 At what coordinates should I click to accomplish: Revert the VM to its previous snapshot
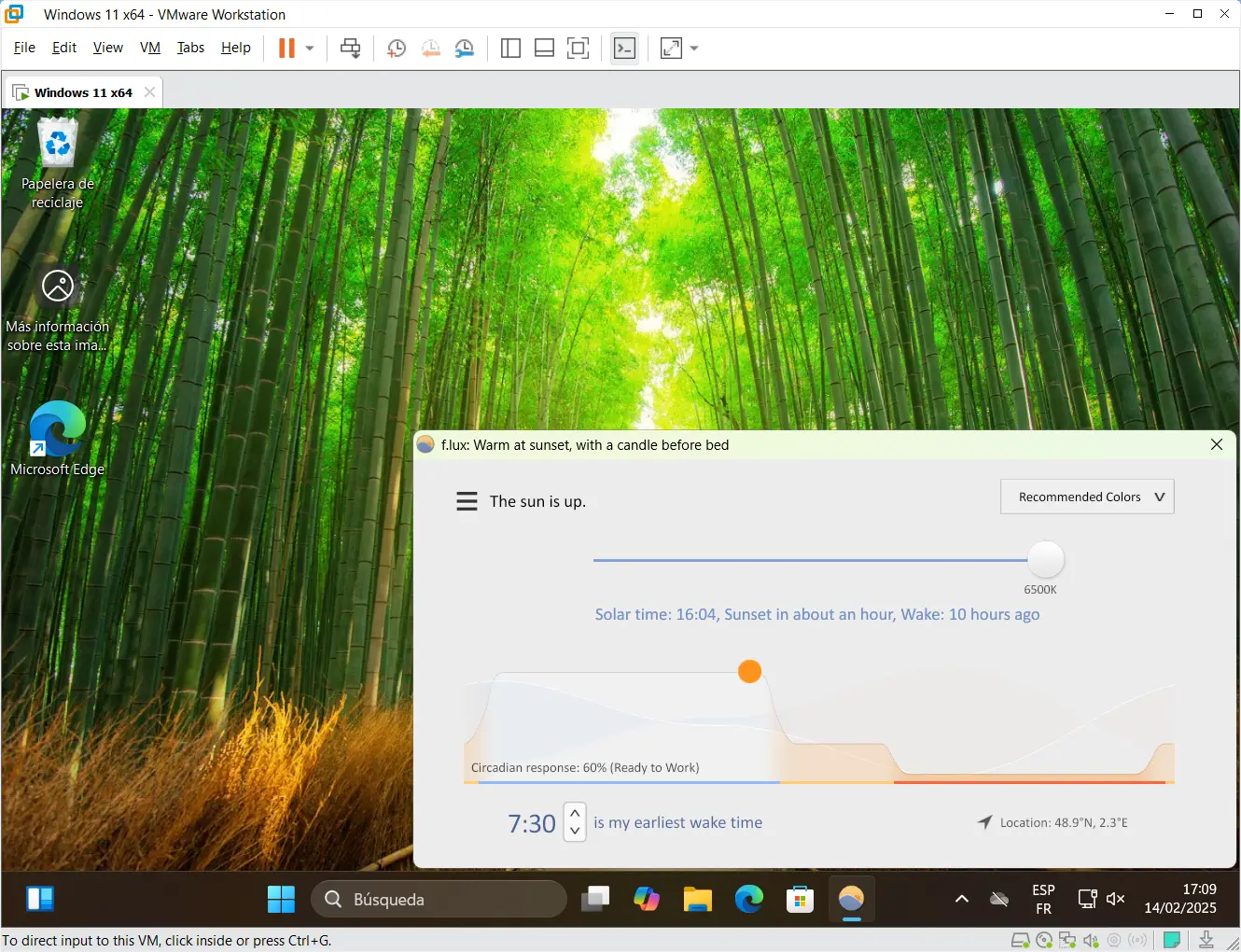tap(430, 49)
